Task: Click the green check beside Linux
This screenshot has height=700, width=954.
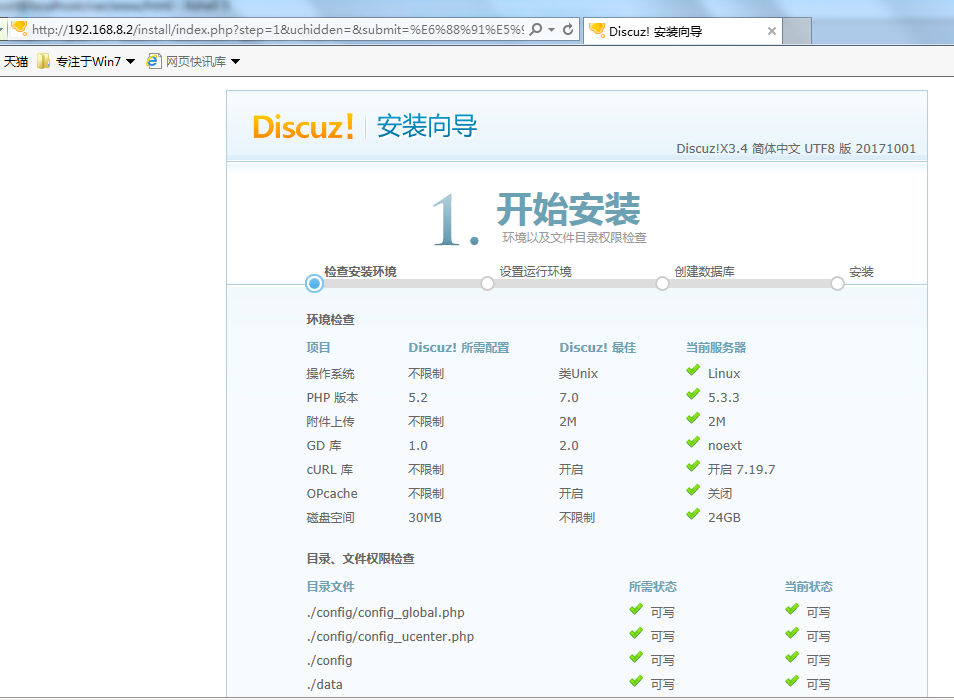Action: pos(693,370)
